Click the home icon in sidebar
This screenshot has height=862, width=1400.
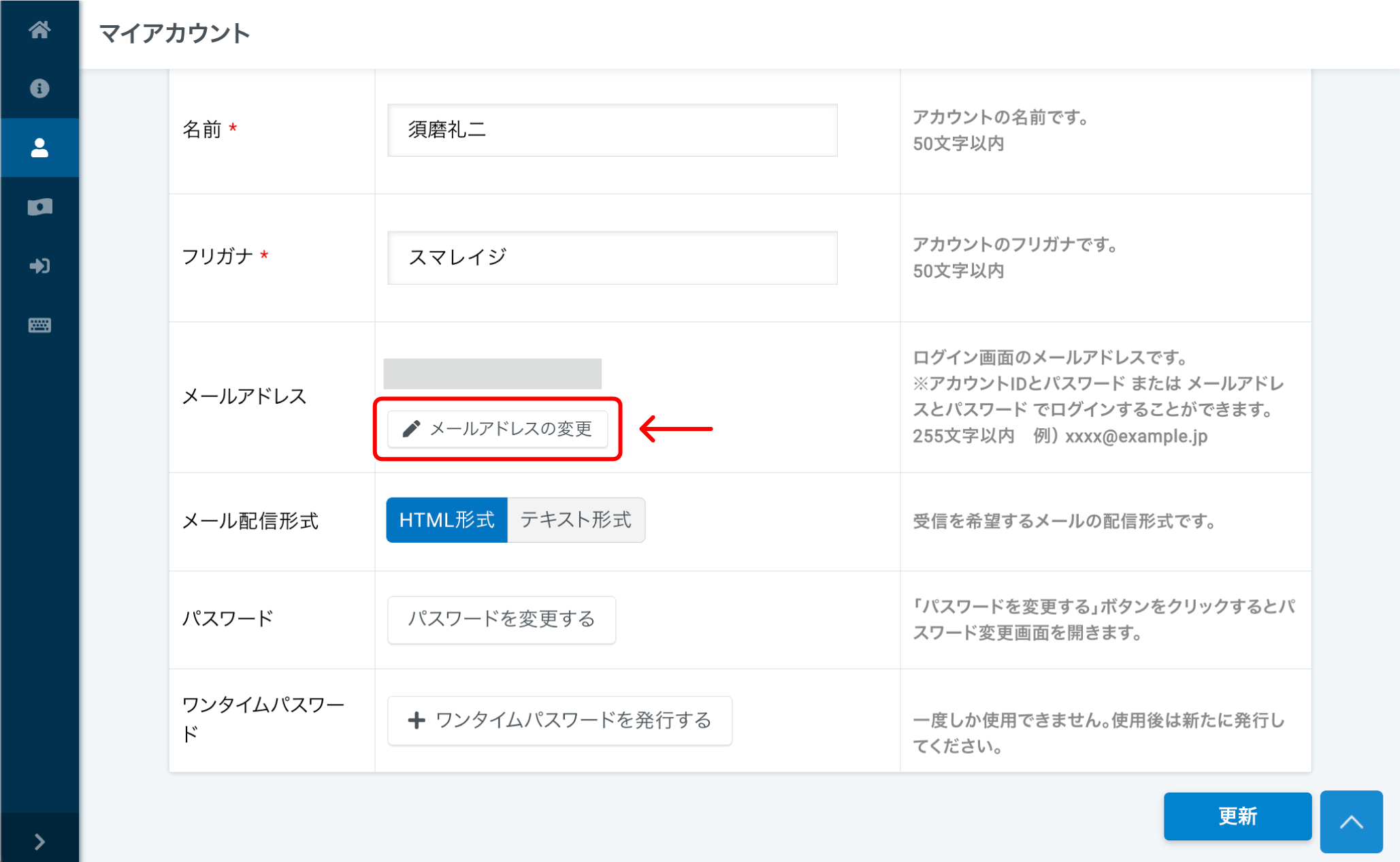[39, 29]
